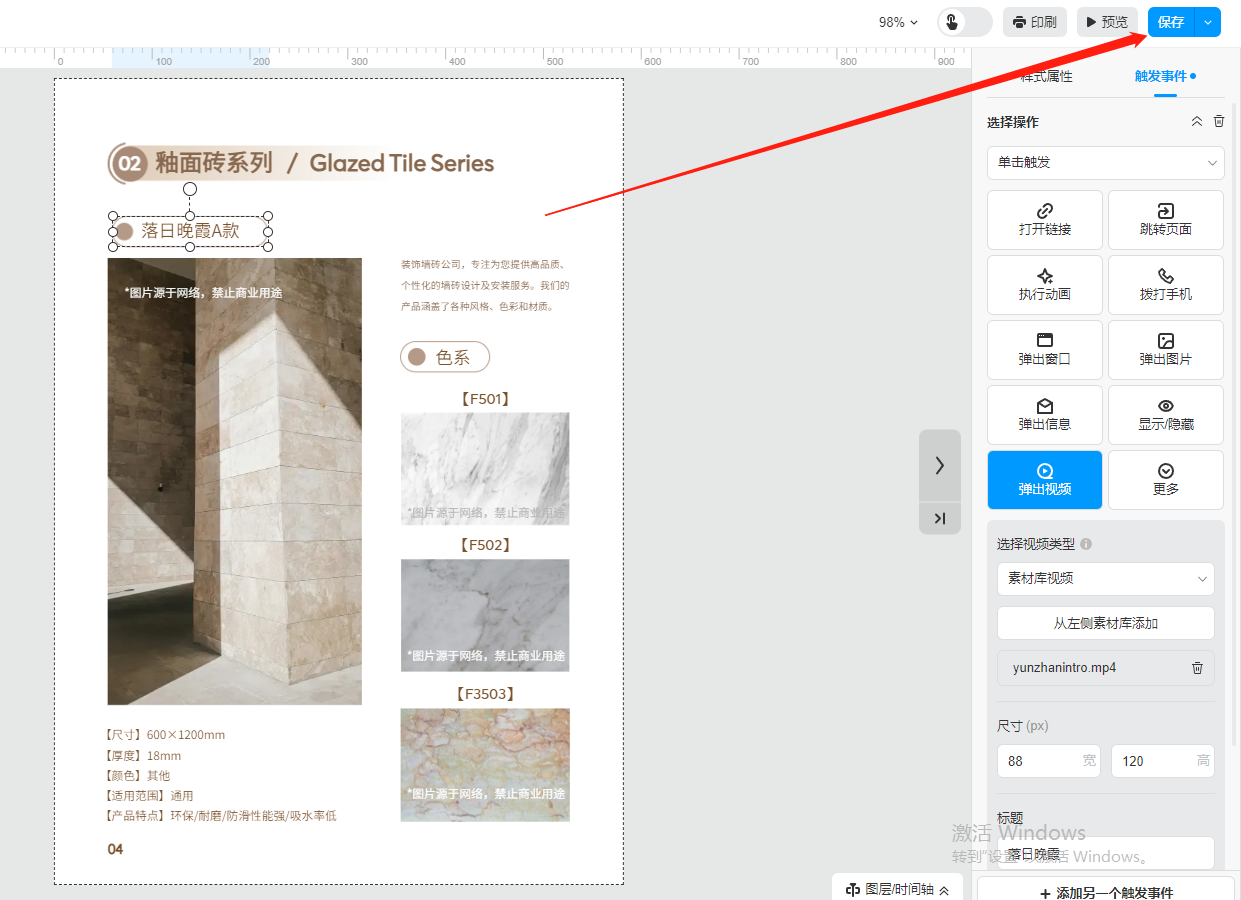The width and height of the screenshot is (1241, 900).
Task: Delete the yunzhanintro.mp4 video with trash icon
Action: 1197,668
